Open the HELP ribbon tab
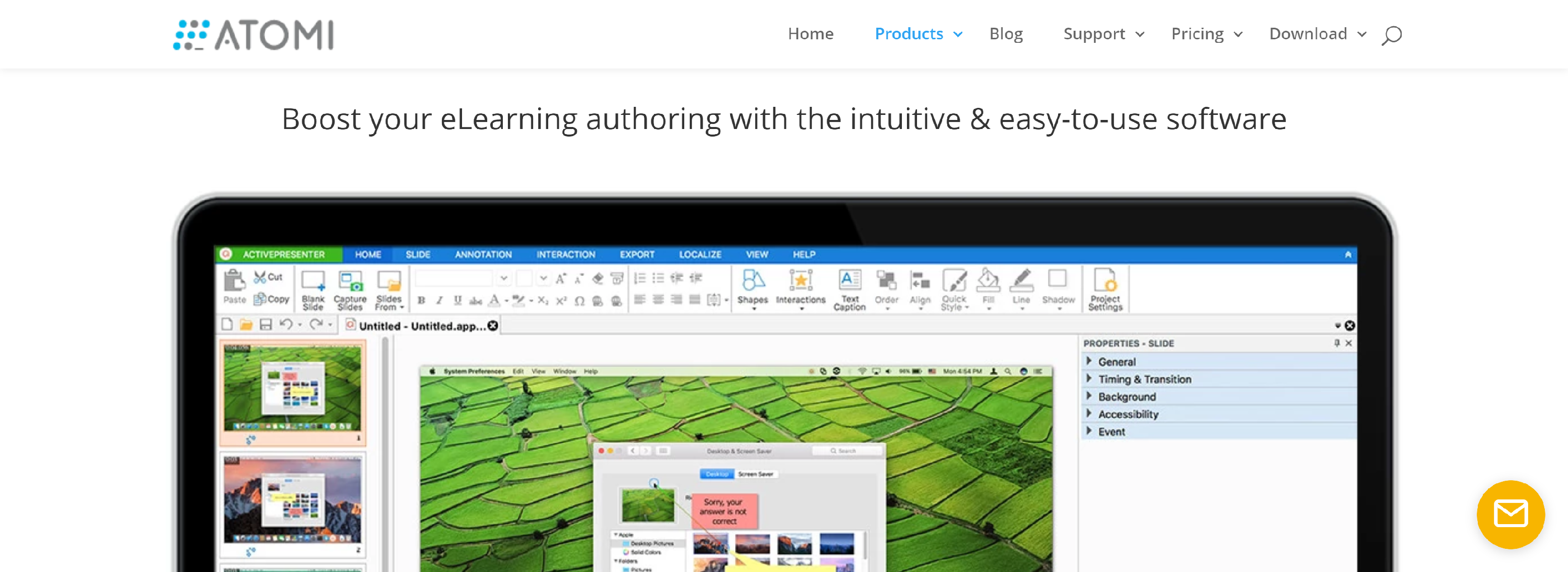The height and width of the screenshot is (572, 1568). [x=804, y=255]
